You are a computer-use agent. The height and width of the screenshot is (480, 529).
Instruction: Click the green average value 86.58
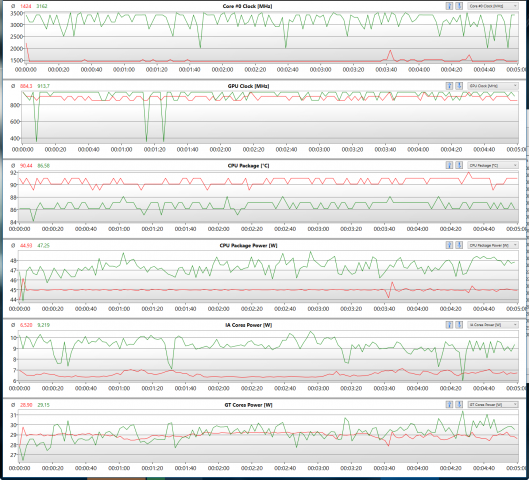click(x=44, y=166)
